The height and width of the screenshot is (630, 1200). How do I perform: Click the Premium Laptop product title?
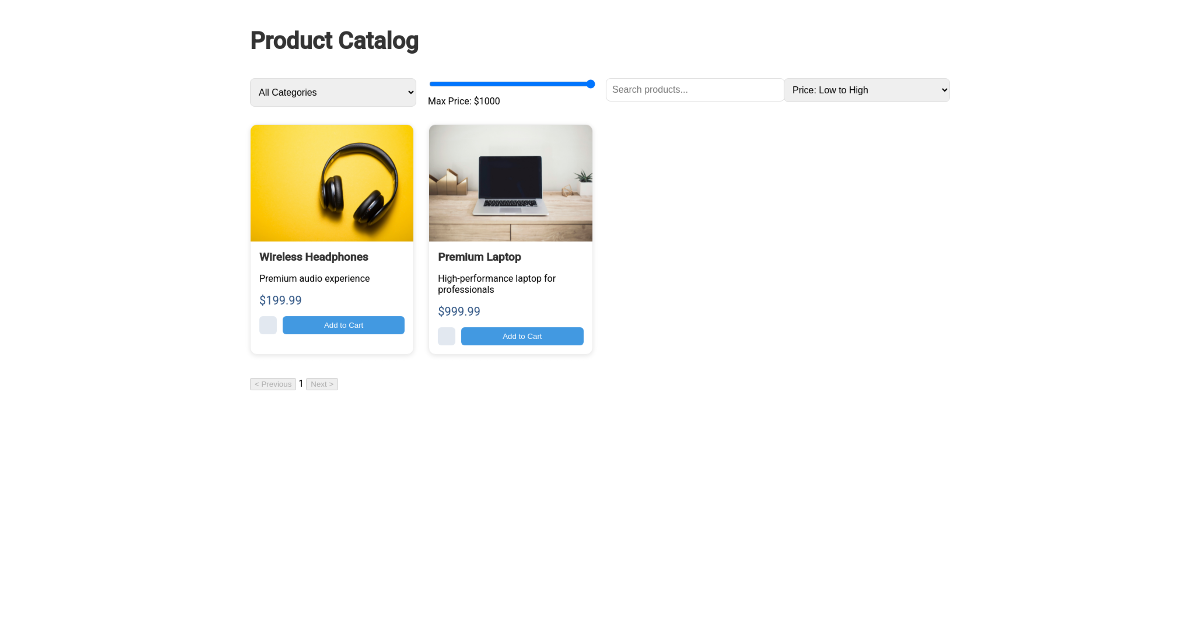[479, 256]
